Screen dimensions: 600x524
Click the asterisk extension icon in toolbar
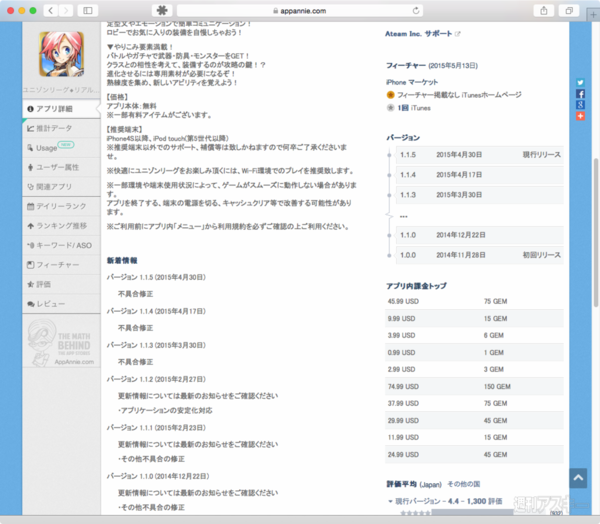point(162,11)
